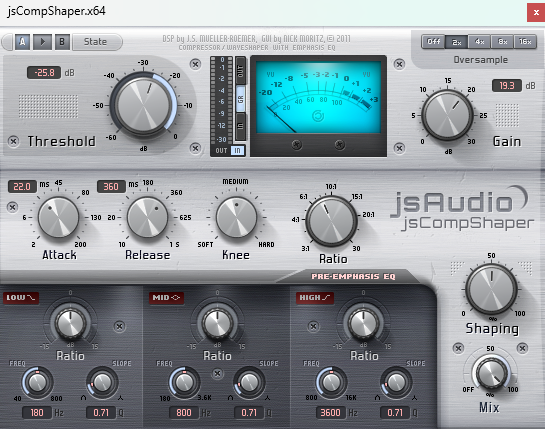Click the compressor Ratio knob
The image size is (545, 429).
[331, 221]
